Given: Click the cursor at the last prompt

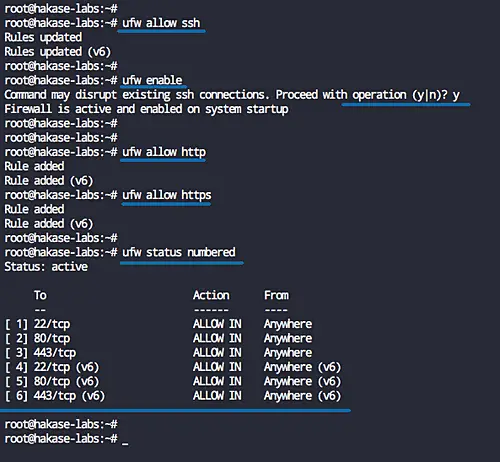Looking at the screenshot, I should click(125, 443).
